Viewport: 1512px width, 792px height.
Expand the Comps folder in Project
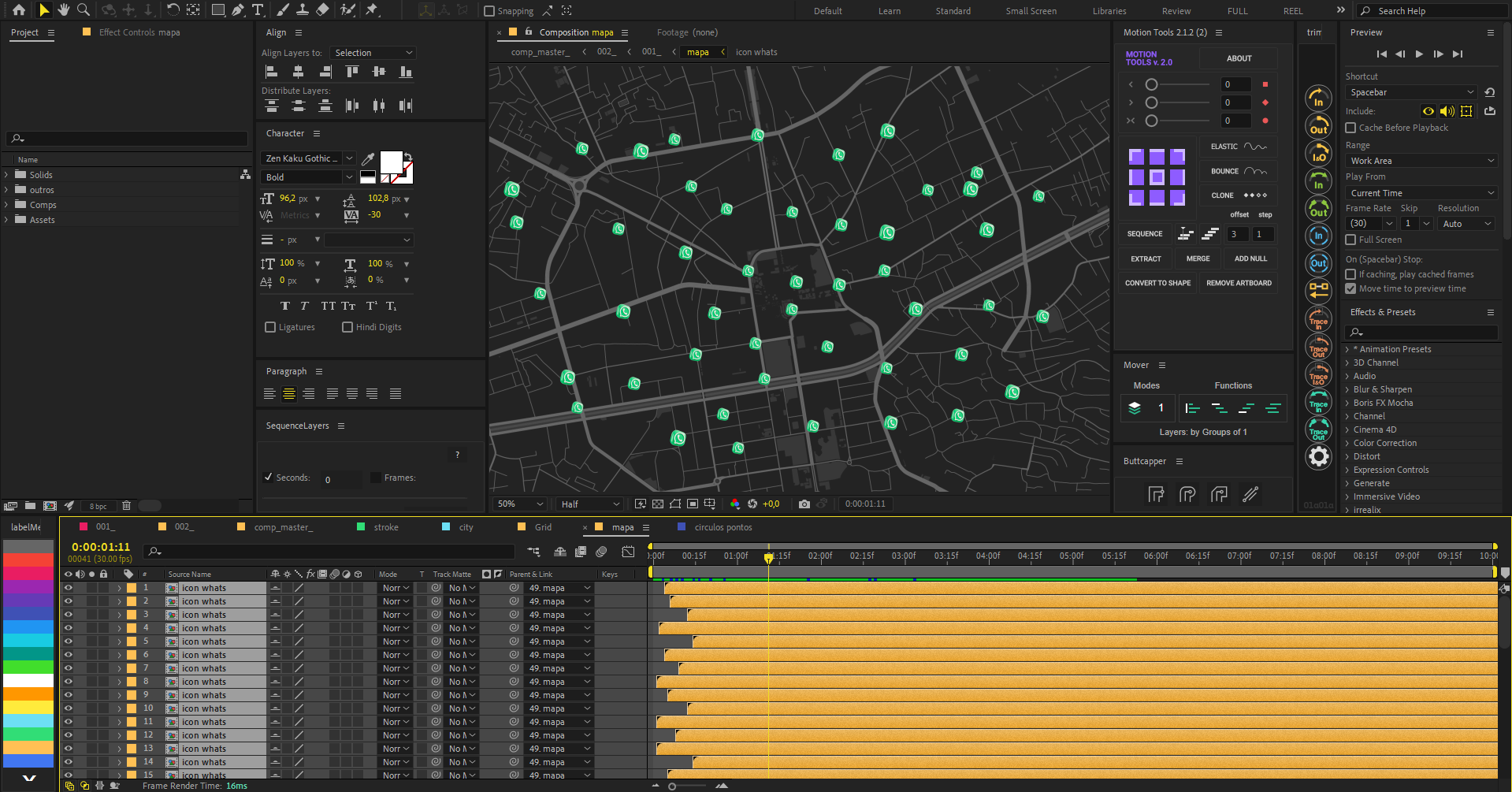click(x=7, y=205)
